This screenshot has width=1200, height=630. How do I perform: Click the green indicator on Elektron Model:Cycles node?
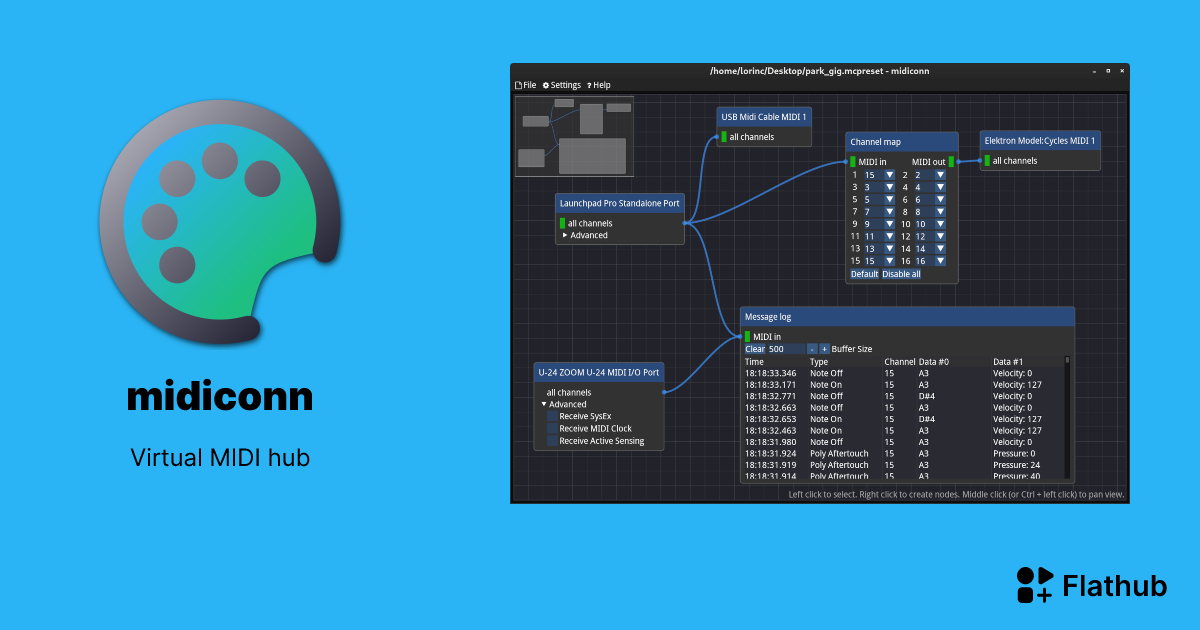coord(987,160)
